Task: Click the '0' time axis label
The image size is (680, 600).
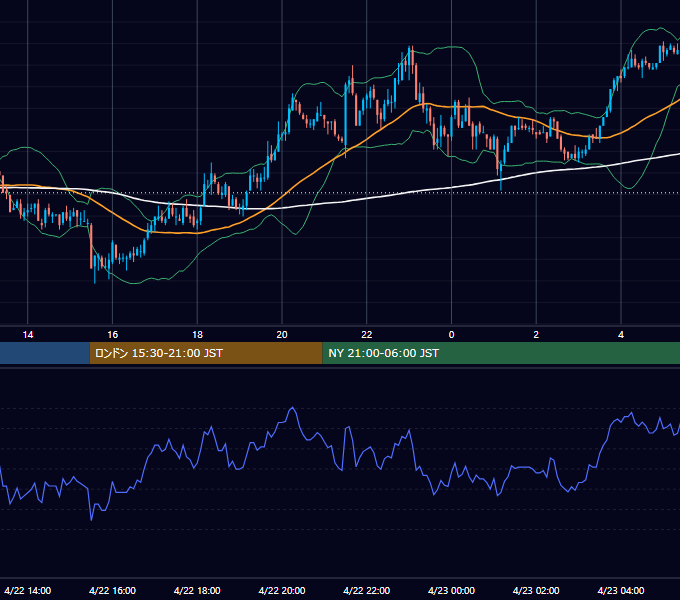Action: click(451, 334)
